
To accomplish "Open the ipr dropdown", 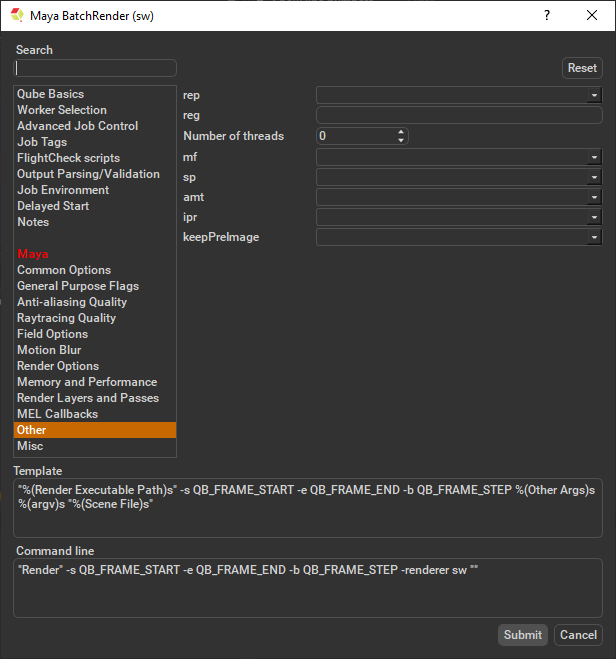I will point(594,217).
